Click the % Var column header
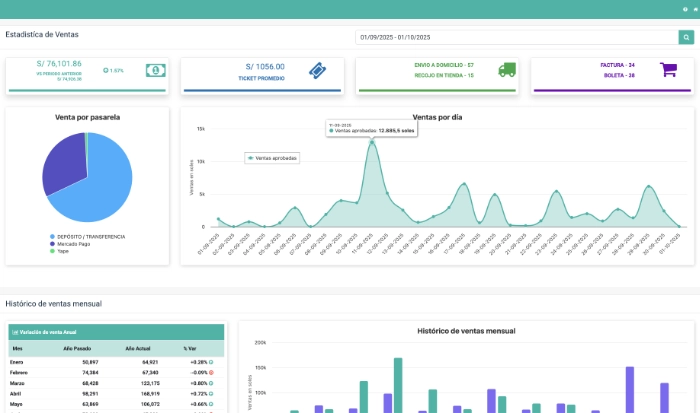The width and height of the screenshot is (700, 413). [x=190, y=349]
